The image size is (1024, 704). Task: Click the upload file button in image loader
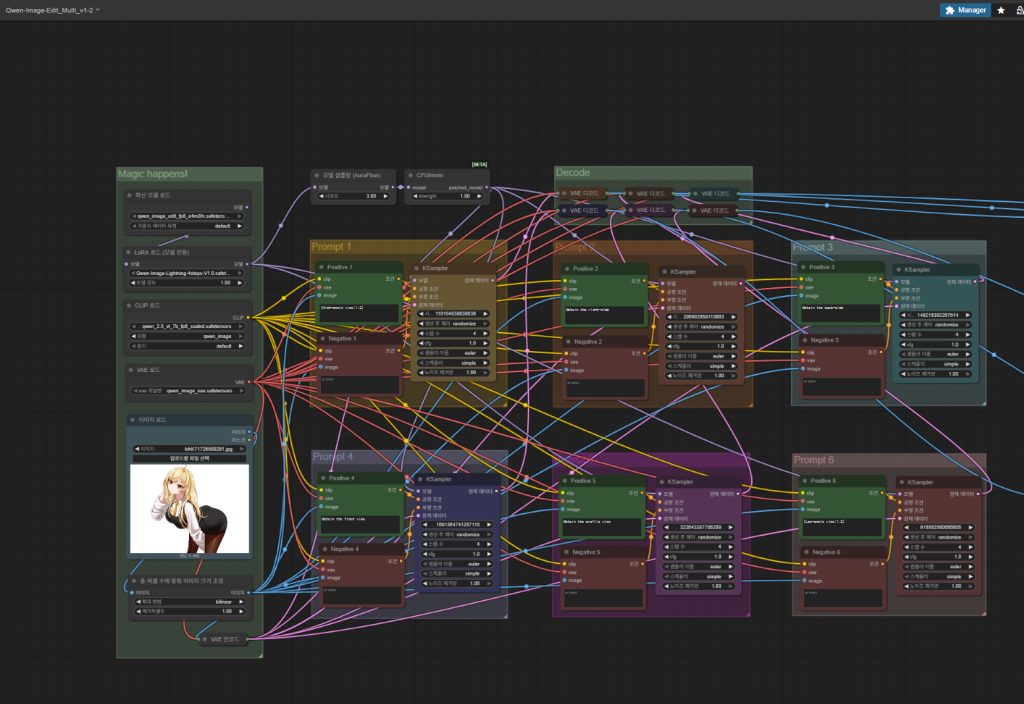[x=190, y=459]
